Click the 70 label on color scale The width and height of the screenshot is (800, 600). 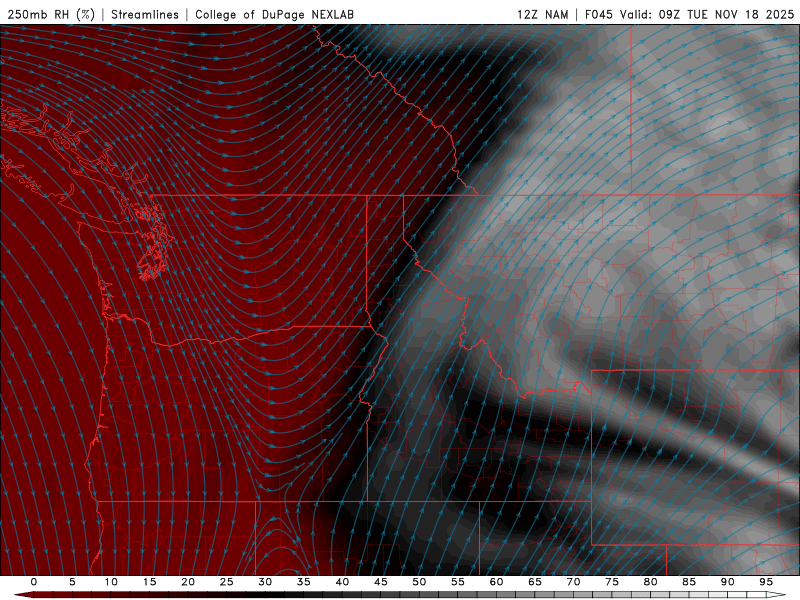point(573,582)
